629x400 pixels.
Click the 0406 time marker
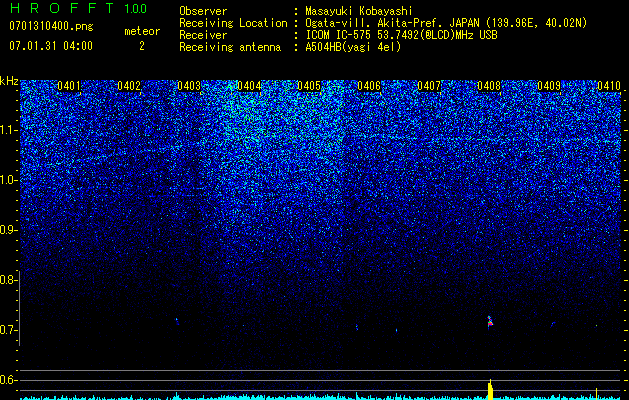[x=369, y=86]
